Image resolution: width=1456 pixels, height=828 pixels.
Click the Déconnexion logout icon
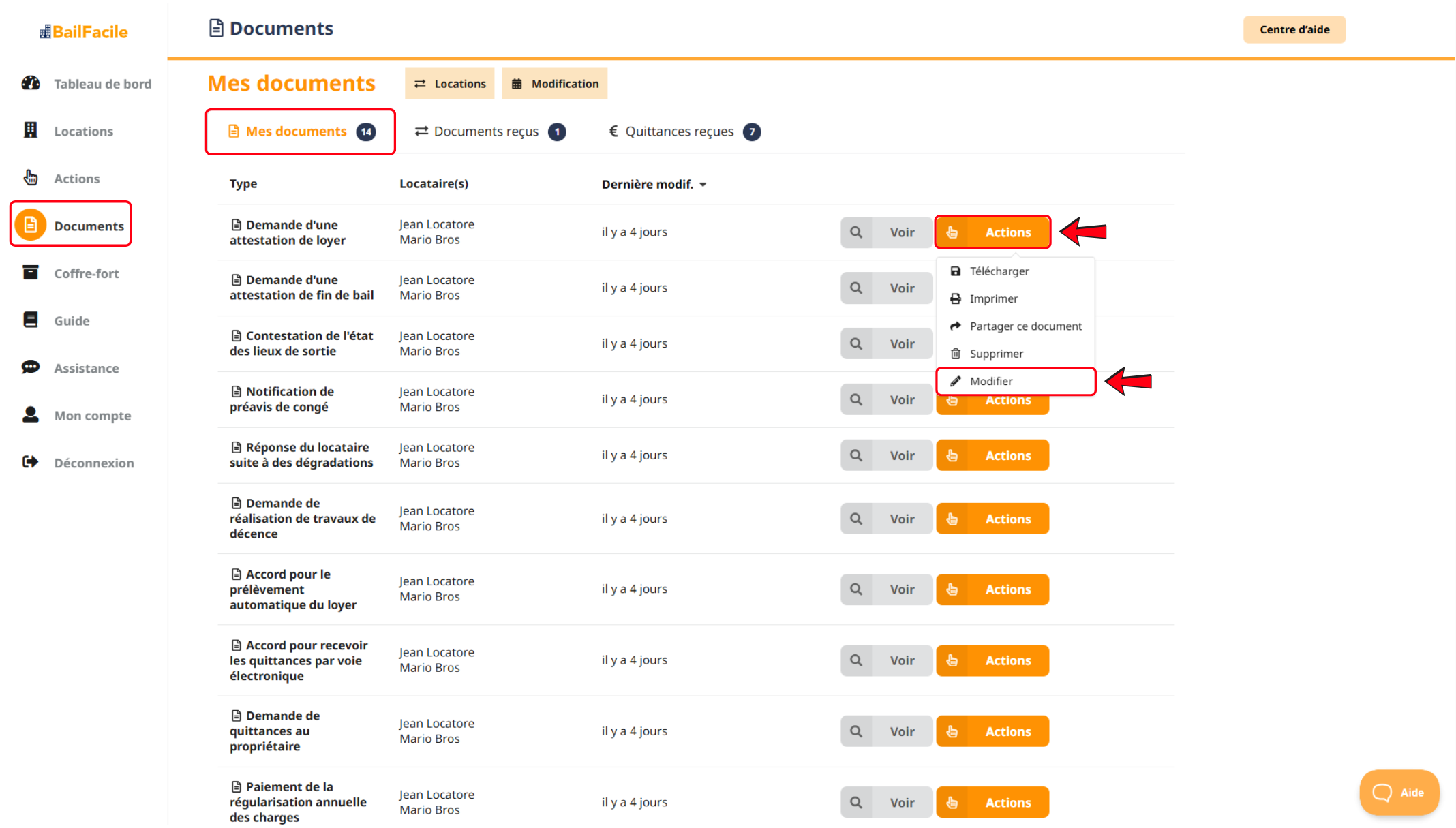pos(31,462)
